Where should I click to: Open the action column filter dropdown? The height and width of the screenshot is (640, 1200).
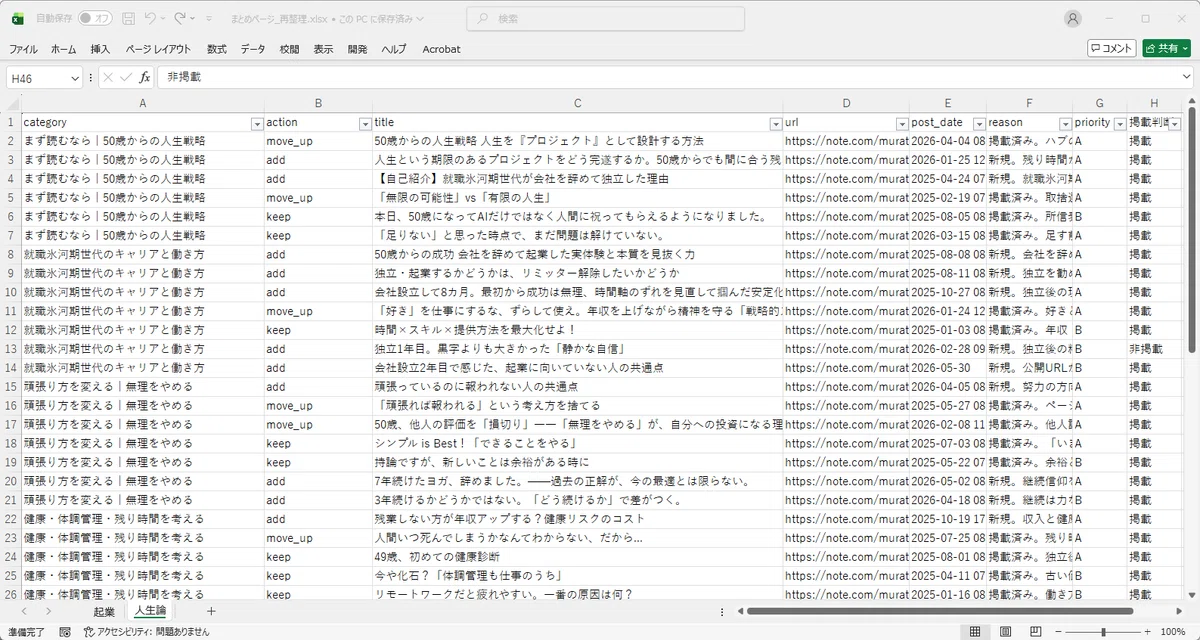tap(364, 123)
